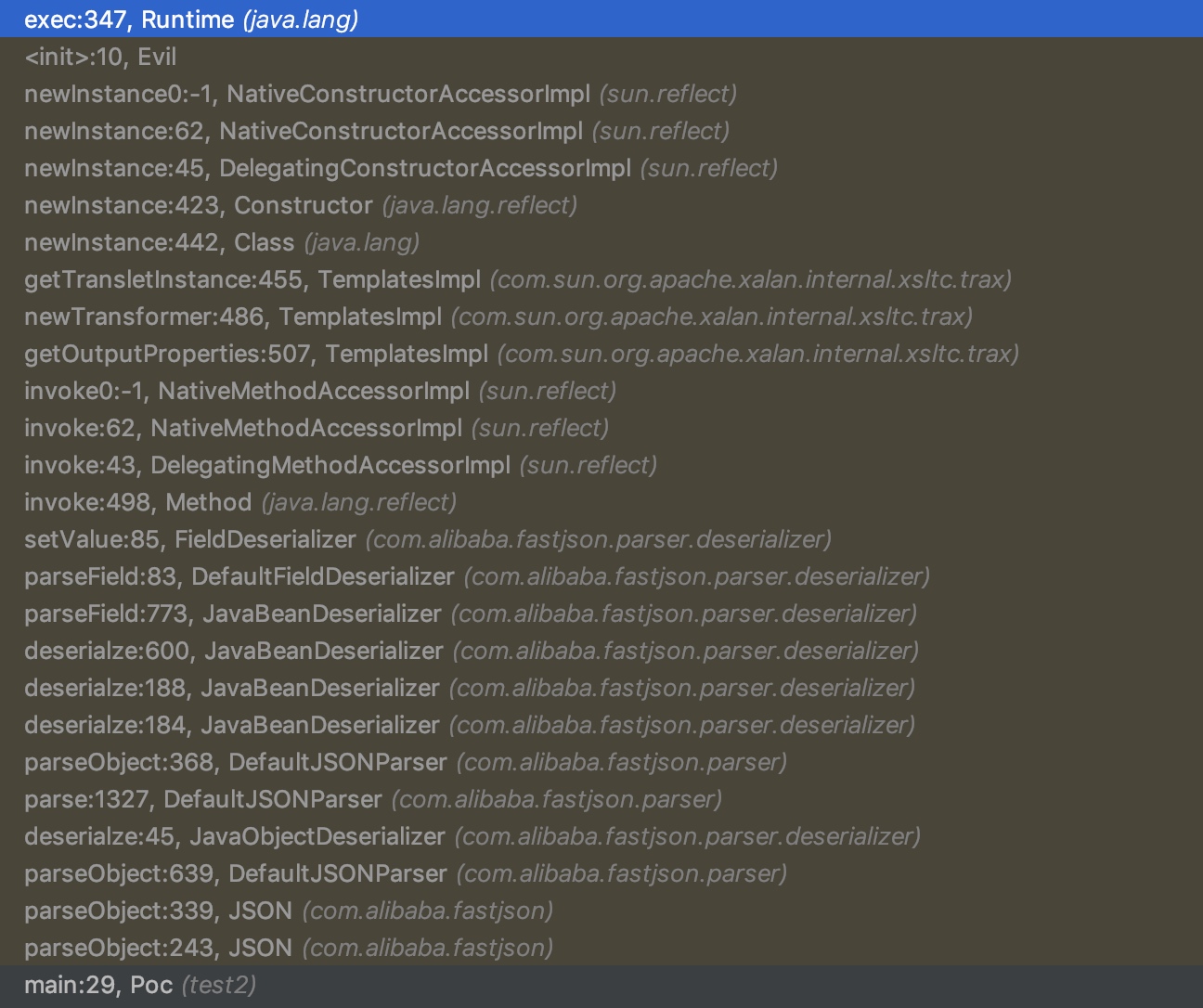Viewport: 1203px width, 1008px height.
Task: Select newInstance:442 Class frame
Action: coord(601,242)
